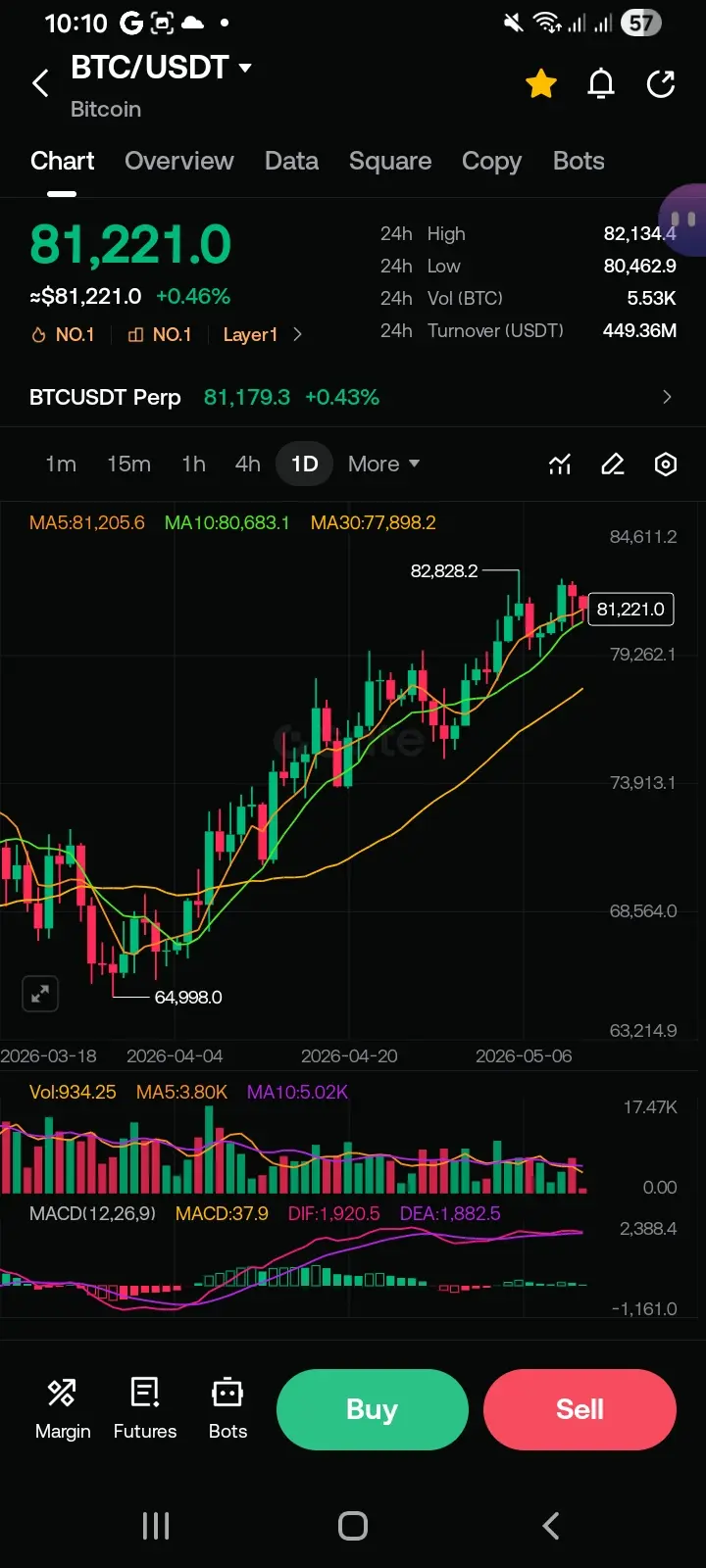This screenshot has height=1568, width=706.
Task: Open the Bots tab at top
Action: (579, 161)
